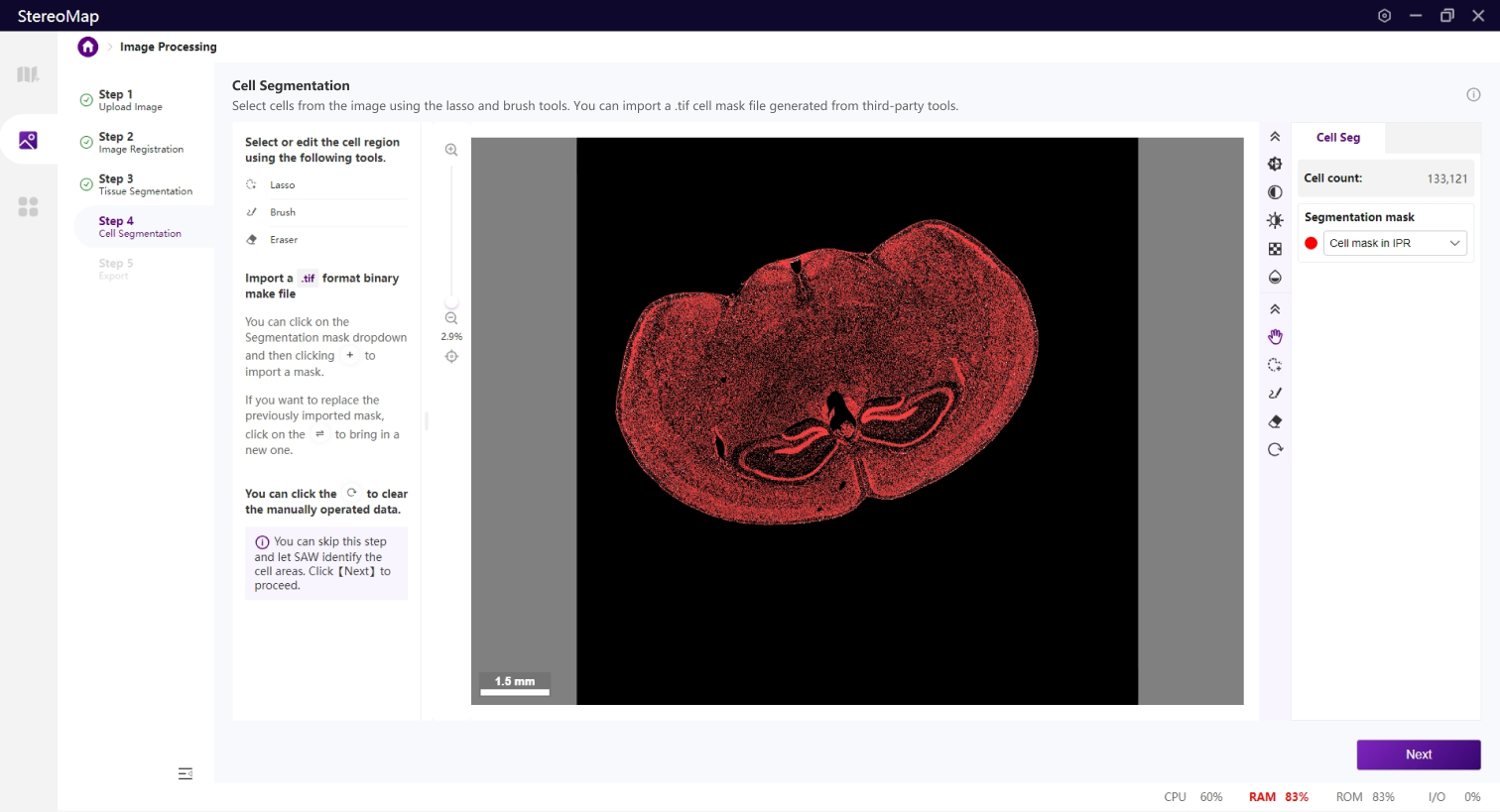This screenshot has width=1500, height=812.
Task: Go to Step 2 Image Registration
Action: pos(140,142)
